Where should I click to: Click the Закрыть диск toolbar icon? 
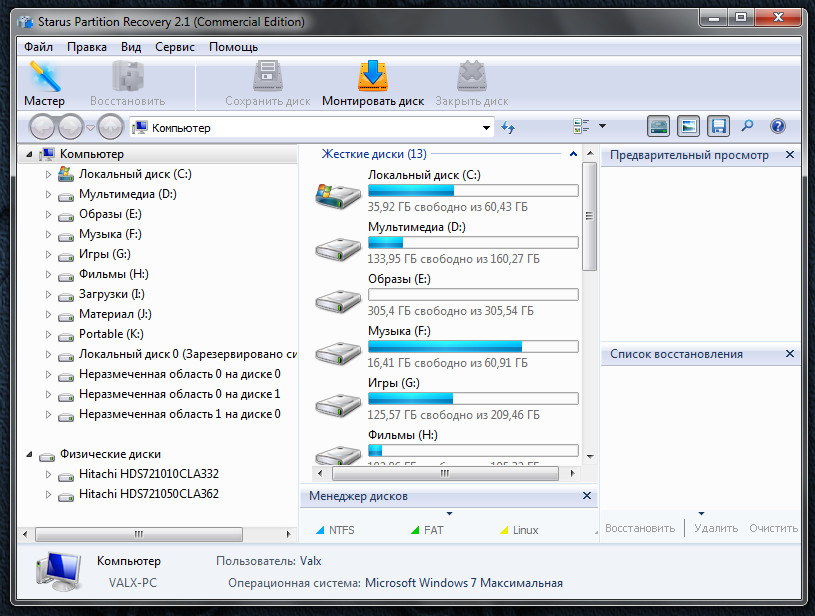tap(471, 76)
